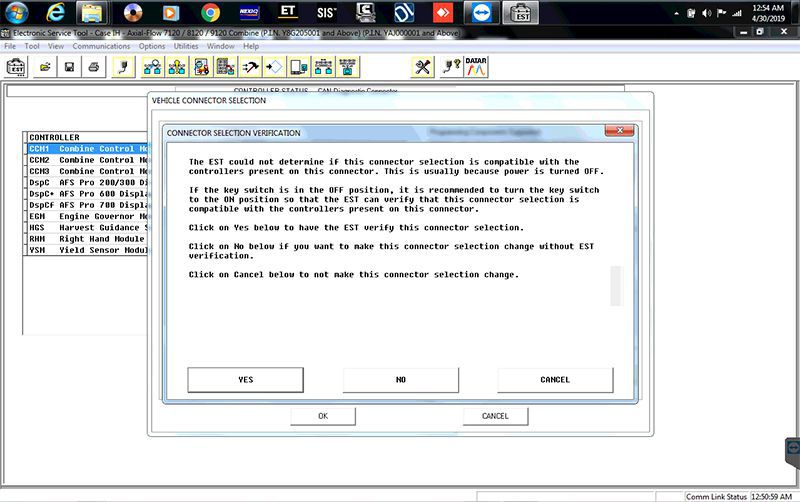Open the View menu
The image size is (800, 502).
click(56, 46)
